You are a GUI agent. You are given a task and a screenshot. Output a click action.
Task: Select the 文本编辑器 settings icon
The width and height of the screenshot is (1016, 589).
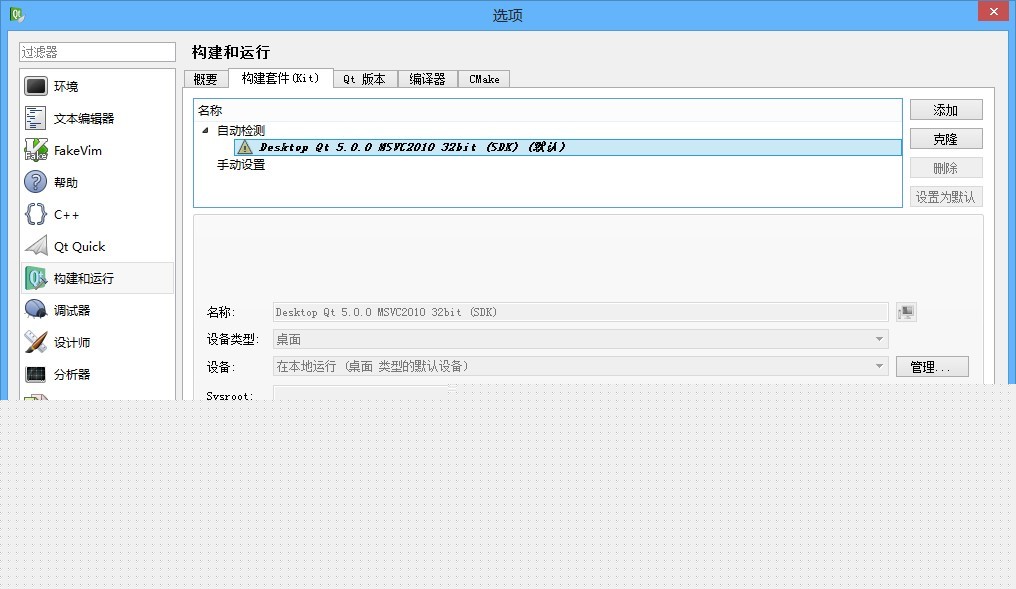pyautogui.click(x=34, y=118)
